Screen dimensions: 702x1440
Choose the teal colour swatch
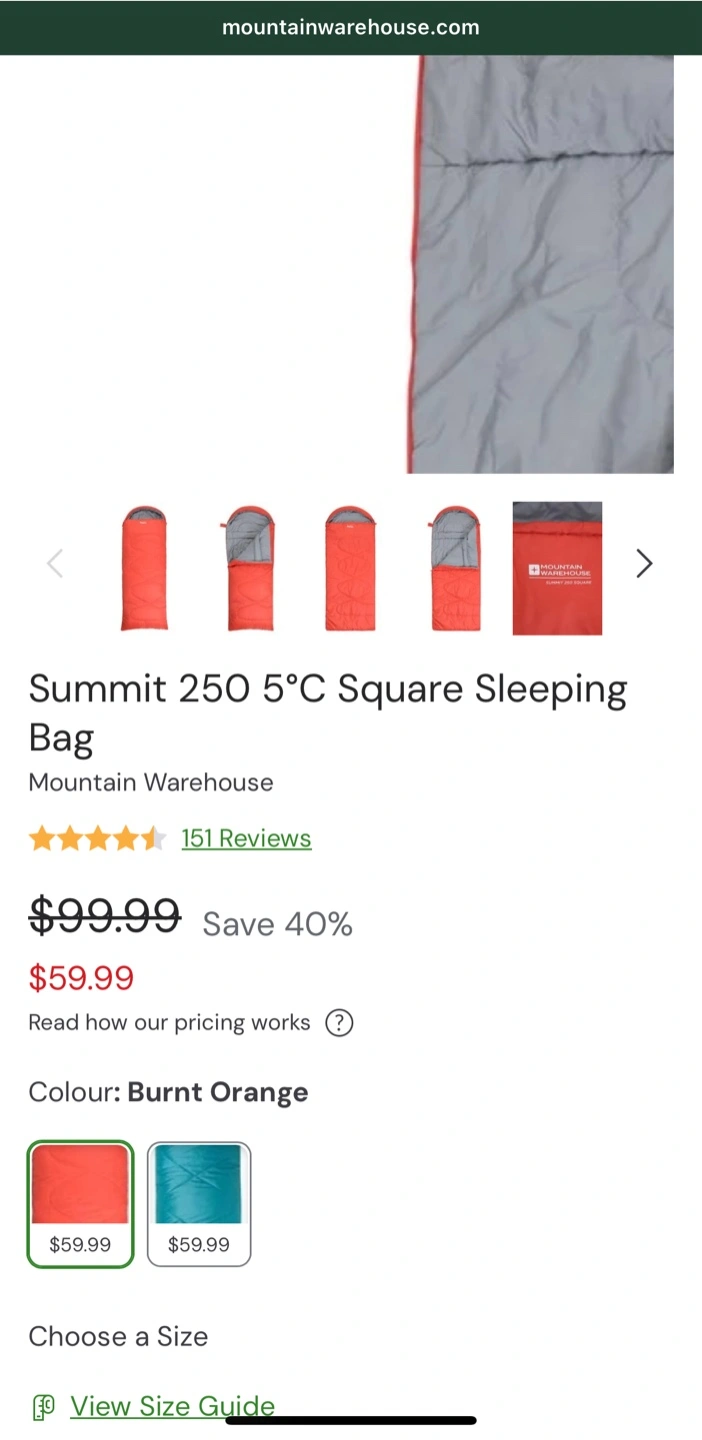(x=199, y=1204)
